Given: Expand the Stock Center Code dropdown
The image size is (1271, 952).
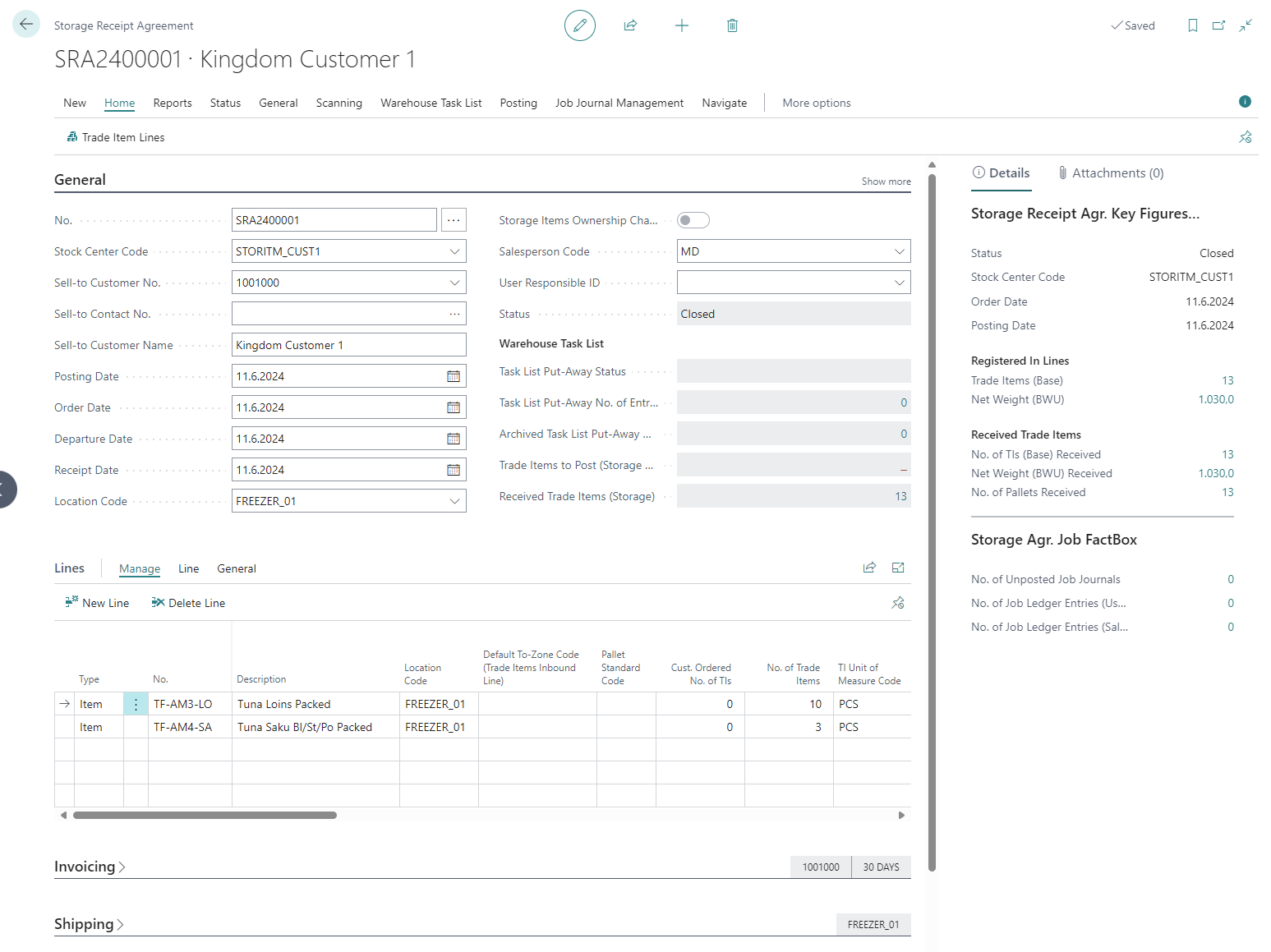Looking at the screenshot, I should tap(454, 251).
